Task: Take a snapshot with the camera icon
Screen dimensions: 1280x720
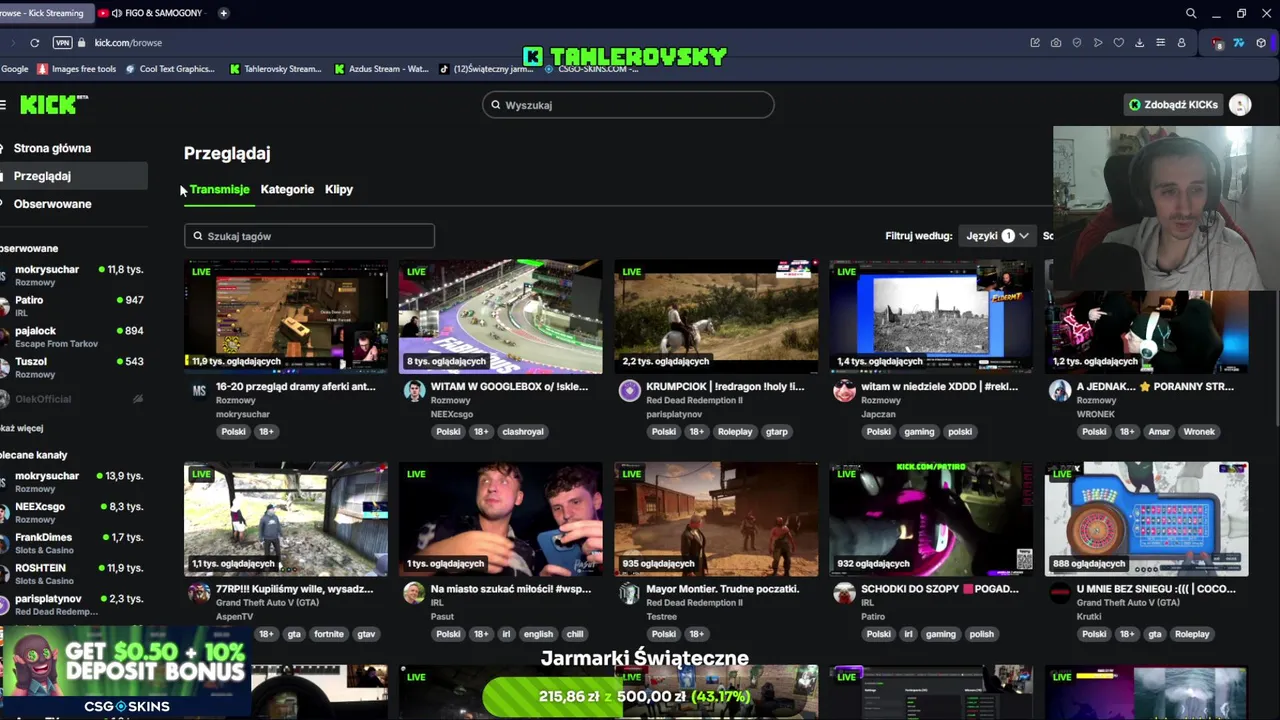Action: pyautogui.click(x=1056, y=43)
